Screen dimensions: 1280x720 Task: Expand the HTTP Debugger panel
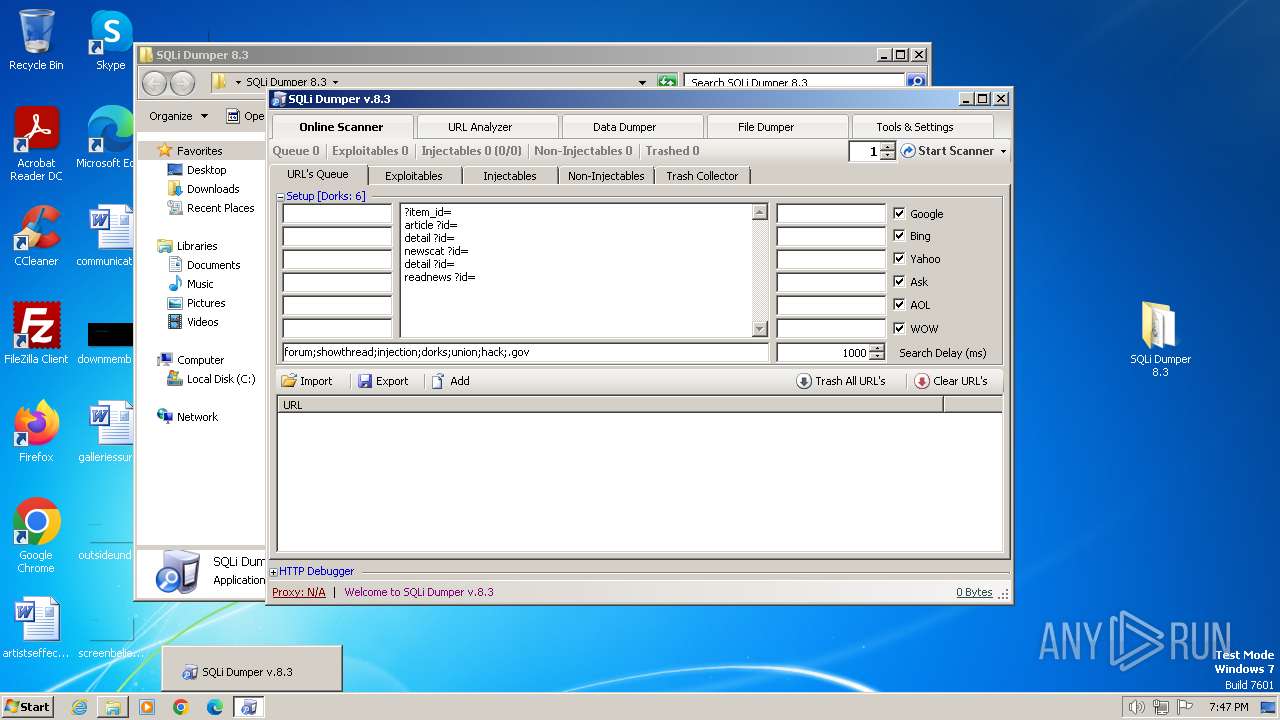coord(274,572)
